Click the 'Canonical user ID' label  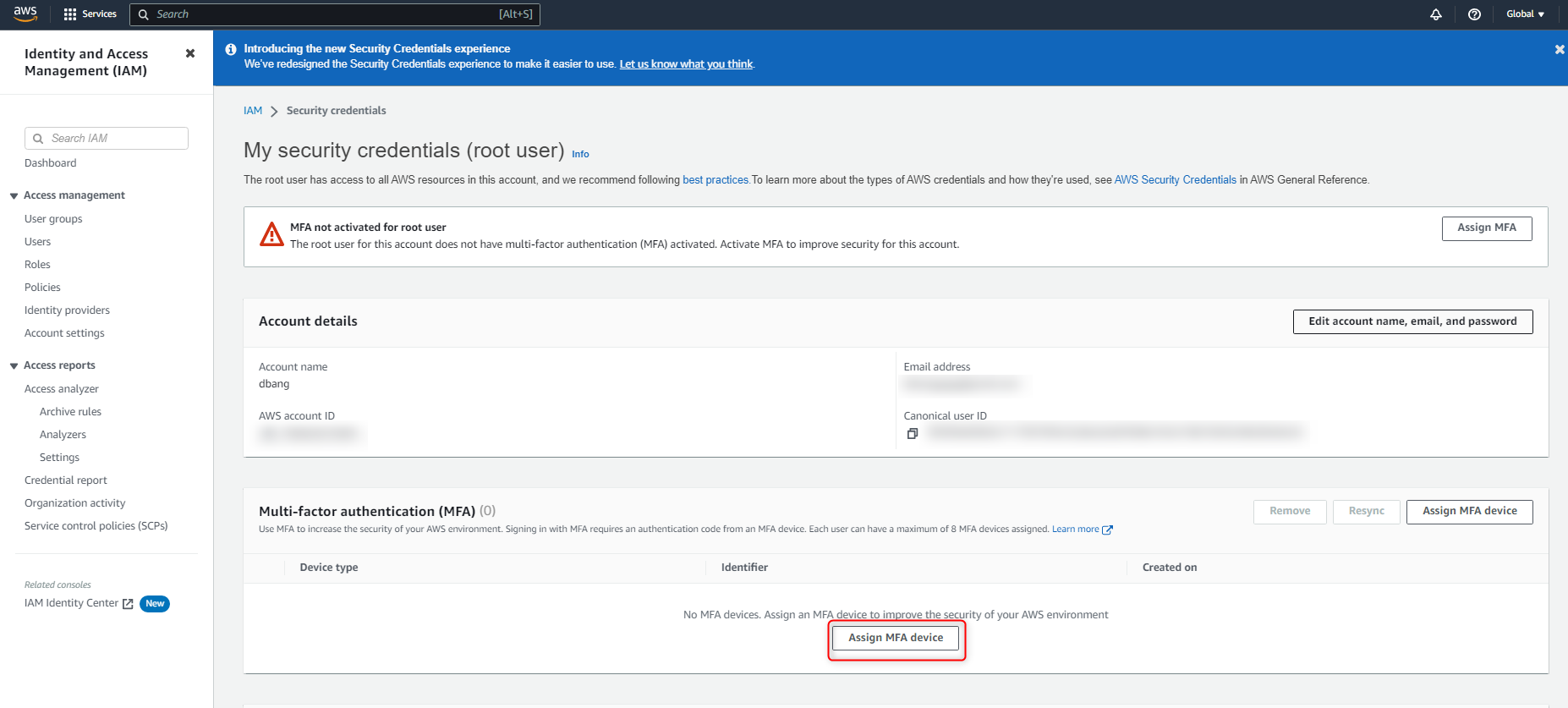(x=946, y=416)
